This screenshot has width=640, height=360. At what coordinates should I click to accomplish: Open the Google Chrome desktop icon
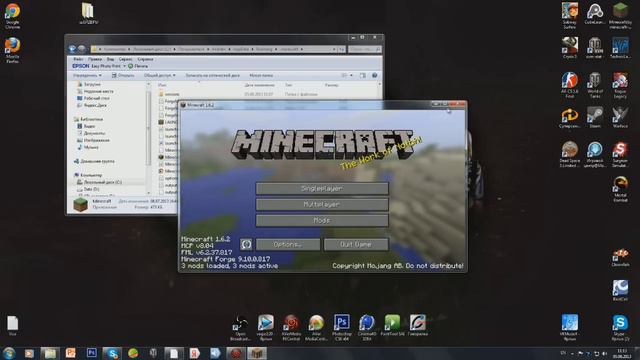12,16
